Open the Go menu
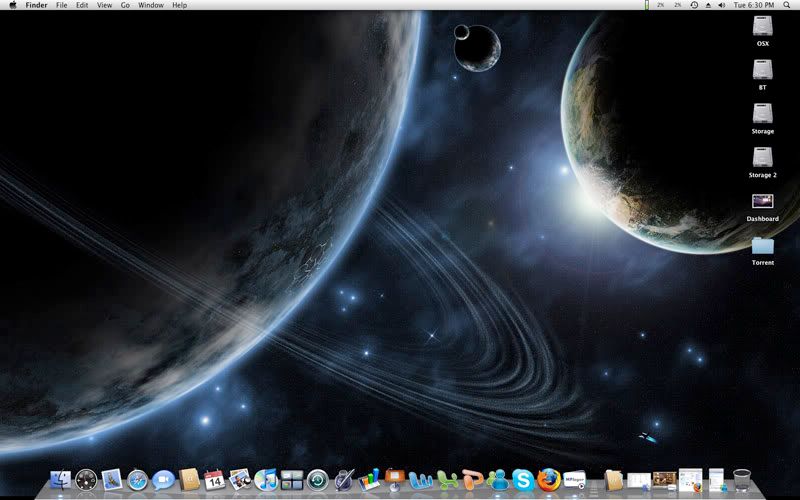 click(125, 5)
